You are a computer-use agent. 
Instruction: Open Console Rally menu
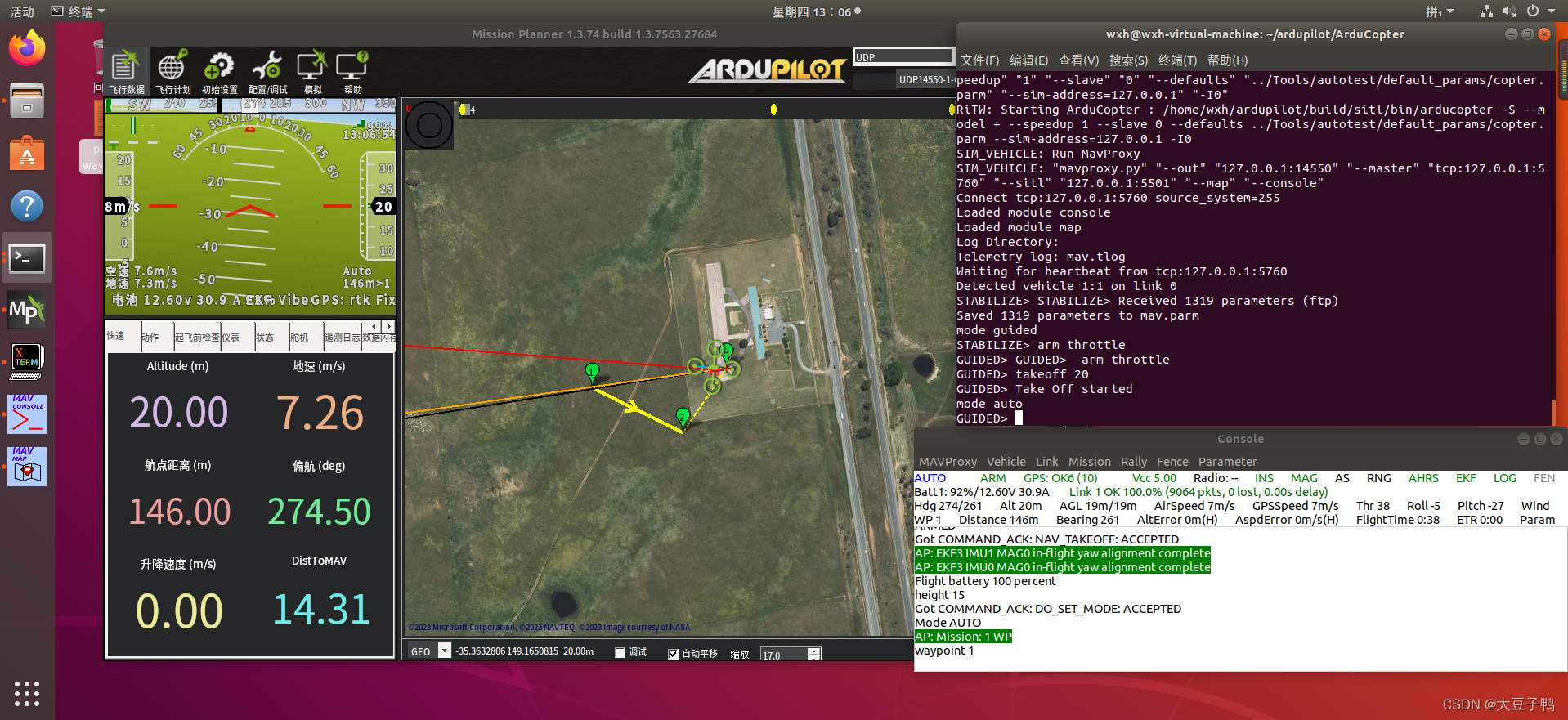pos(1133,462)
